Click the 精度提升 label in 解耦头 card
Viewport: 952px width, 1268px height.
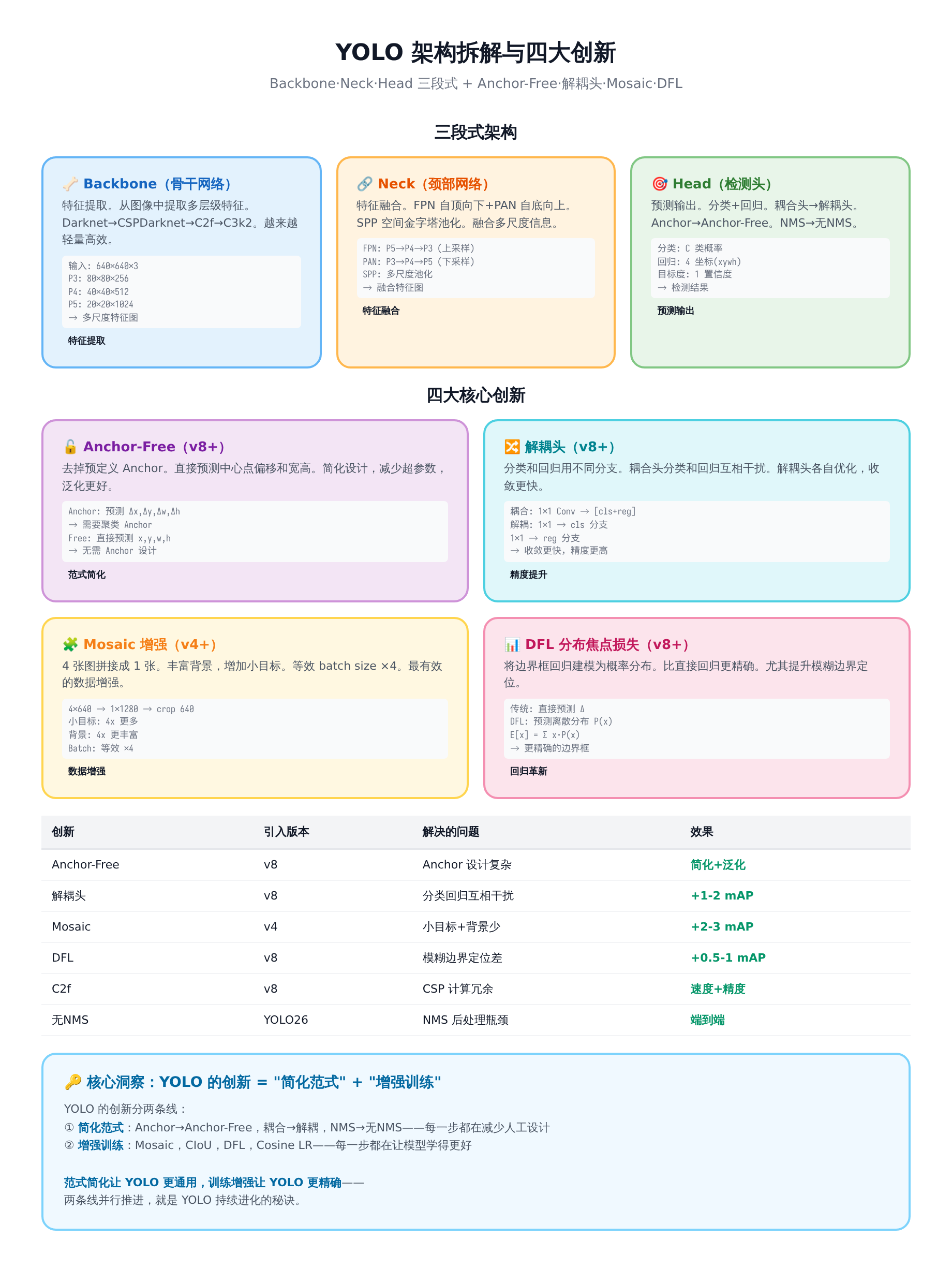tap(528, 574)
